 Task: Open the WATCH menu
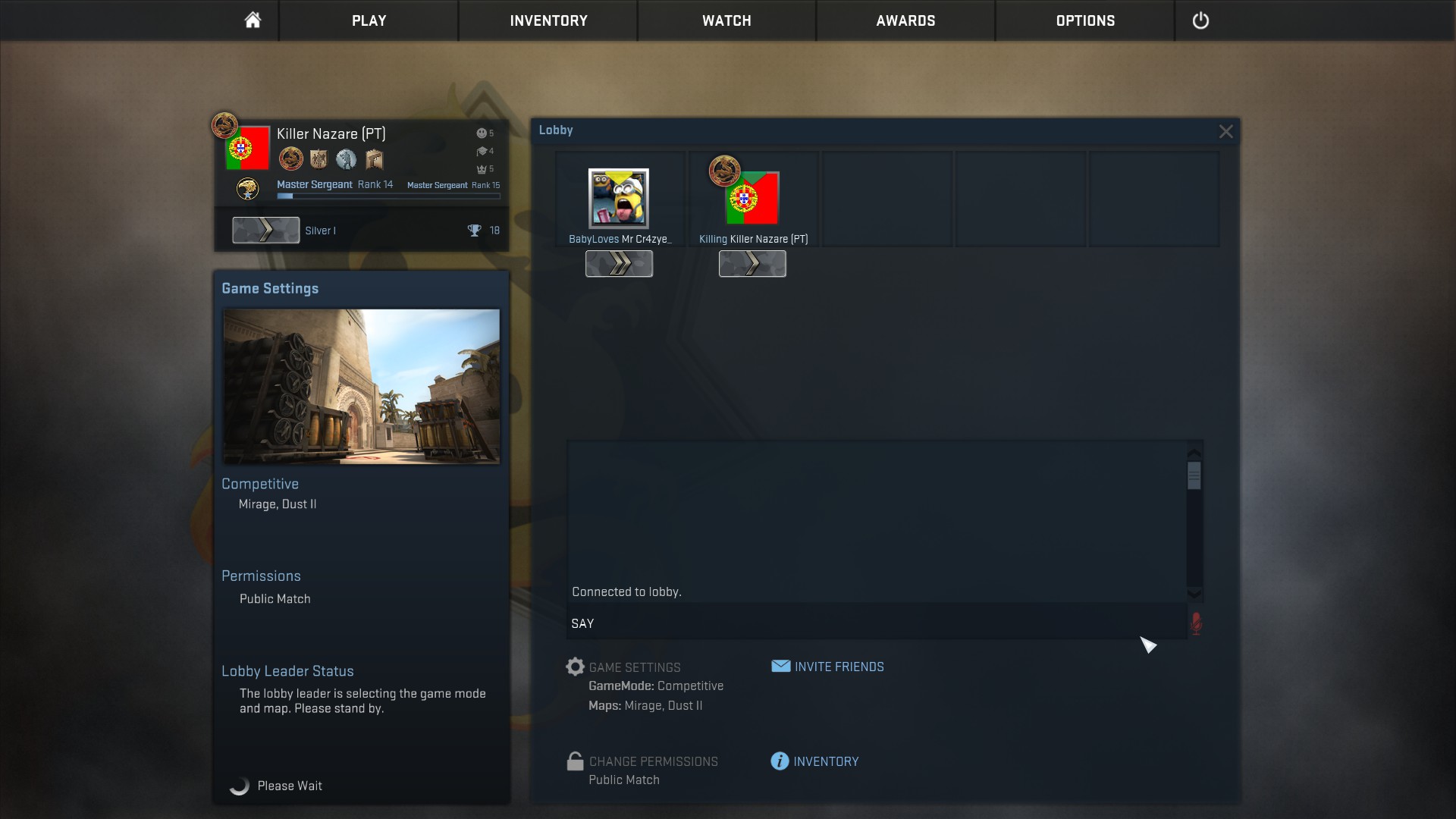pyautogui.click(x=726, y=20)
